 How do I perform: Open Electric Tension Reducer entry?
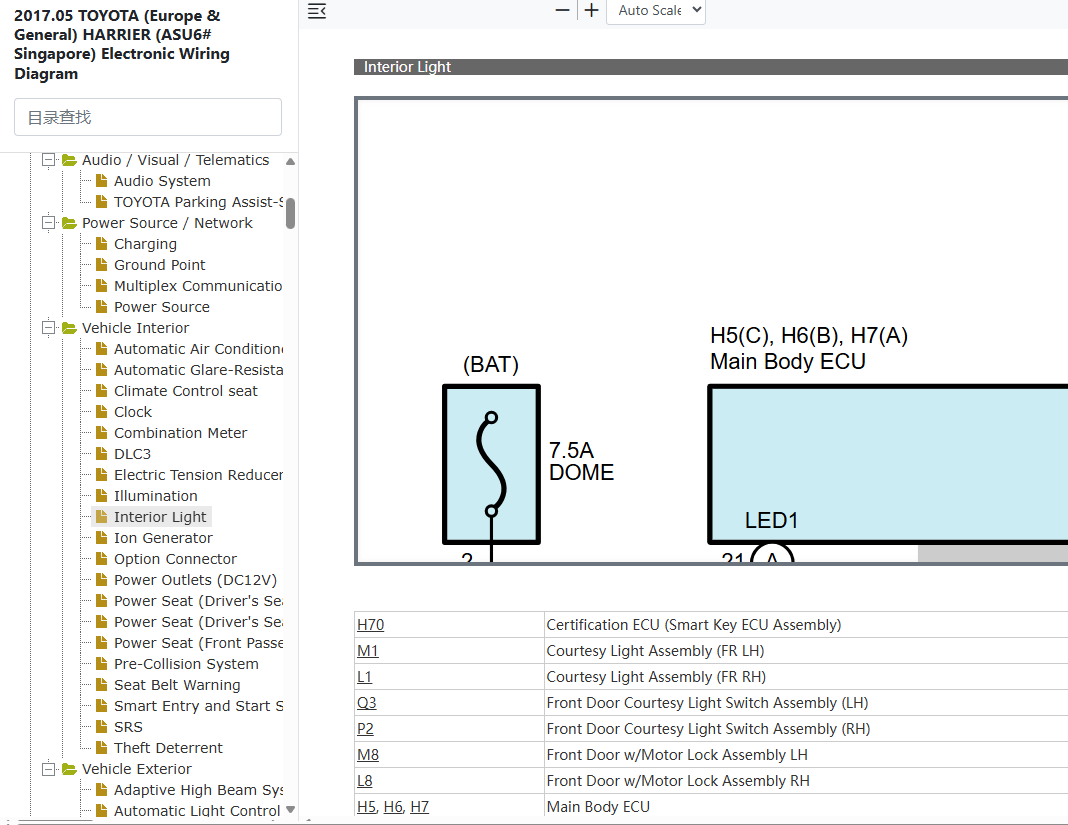(198, 475)
